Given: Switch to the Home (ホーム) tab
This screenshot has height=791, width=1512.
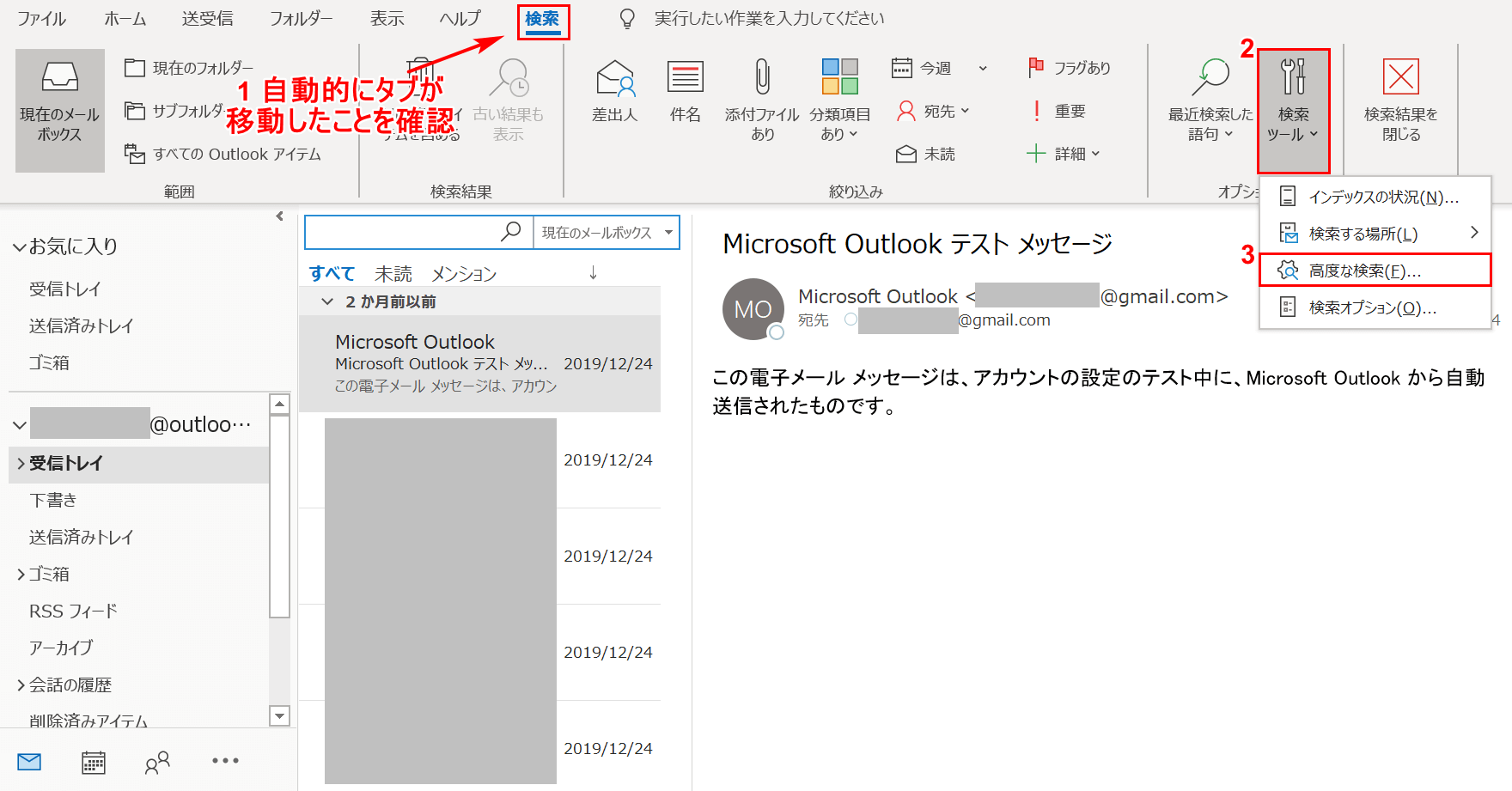Looking at the screenshot, I should pos(125,18).
